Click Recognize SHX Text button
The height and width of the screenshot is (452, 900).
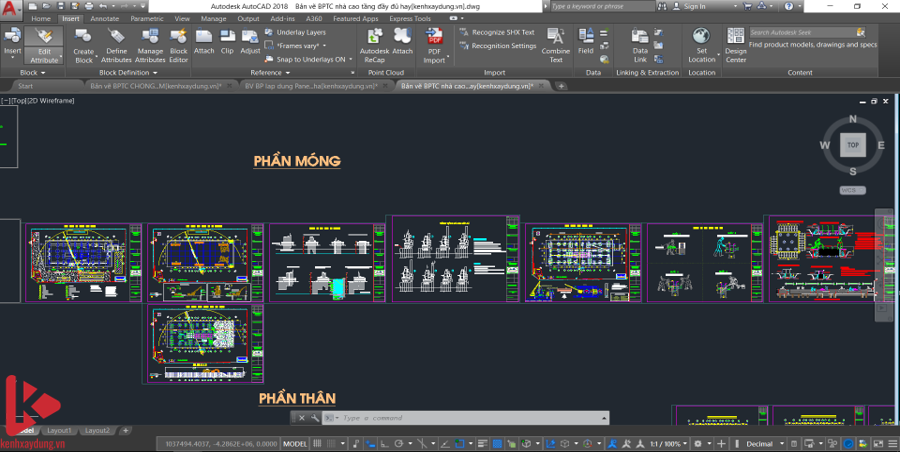pyautogui.click(x=497, y=32)
